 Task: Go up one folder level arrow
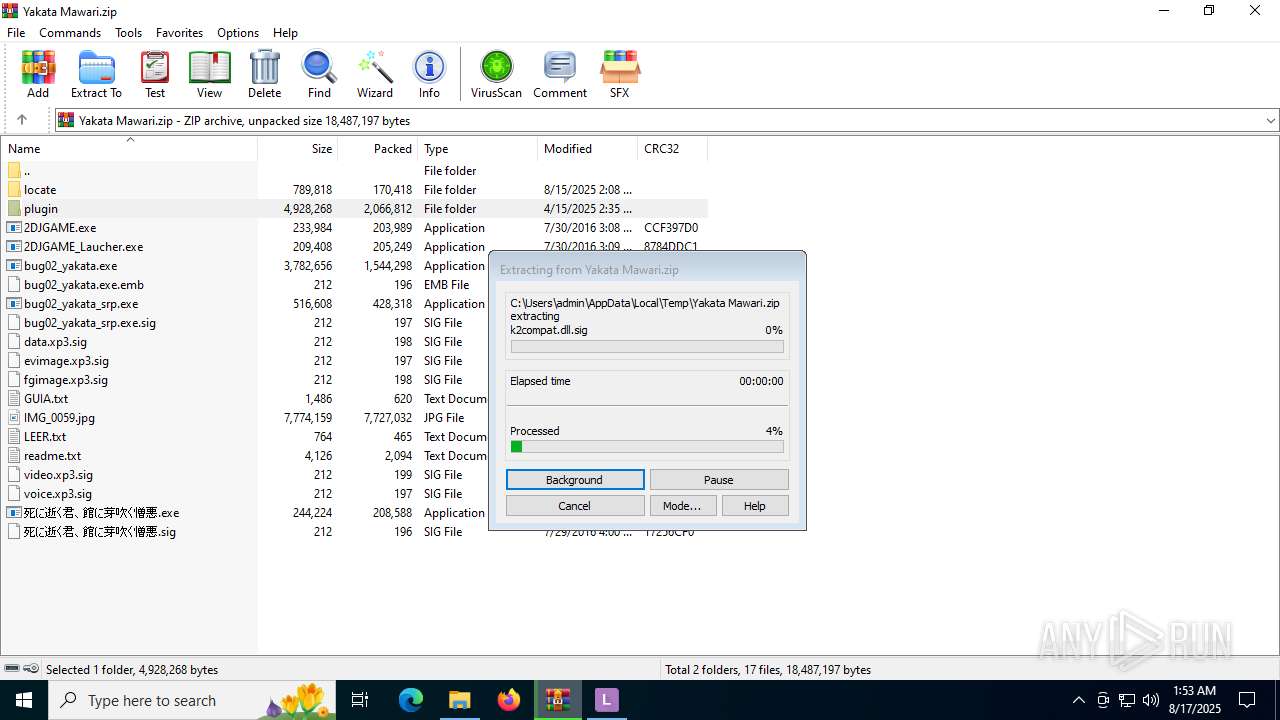tap(22, 120)
